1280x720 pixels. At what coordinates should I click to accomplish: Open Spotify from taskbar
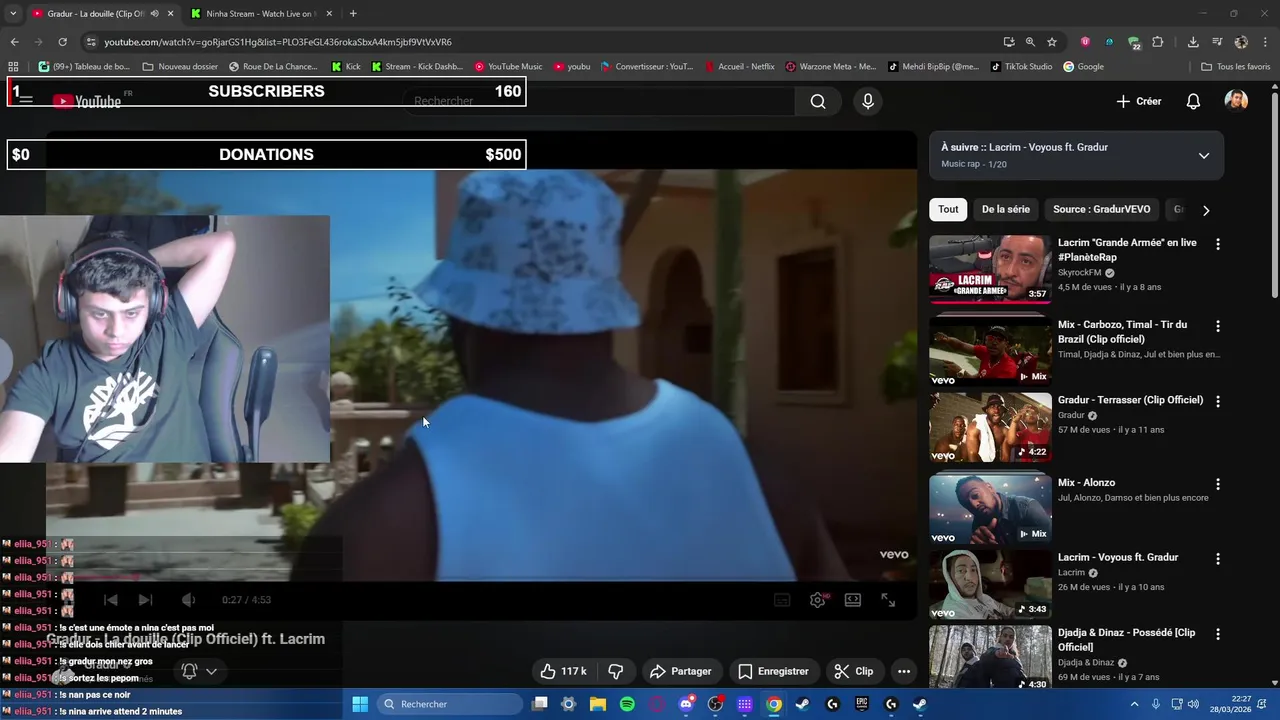coord(627,704)
